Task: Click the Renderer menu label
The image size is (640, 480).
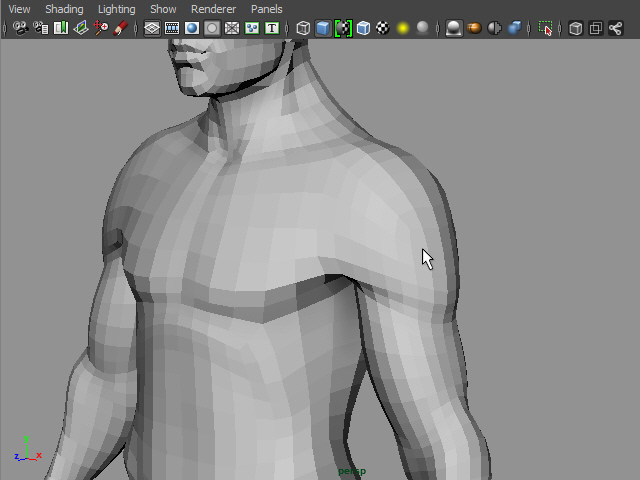Action: coord(213,9)
